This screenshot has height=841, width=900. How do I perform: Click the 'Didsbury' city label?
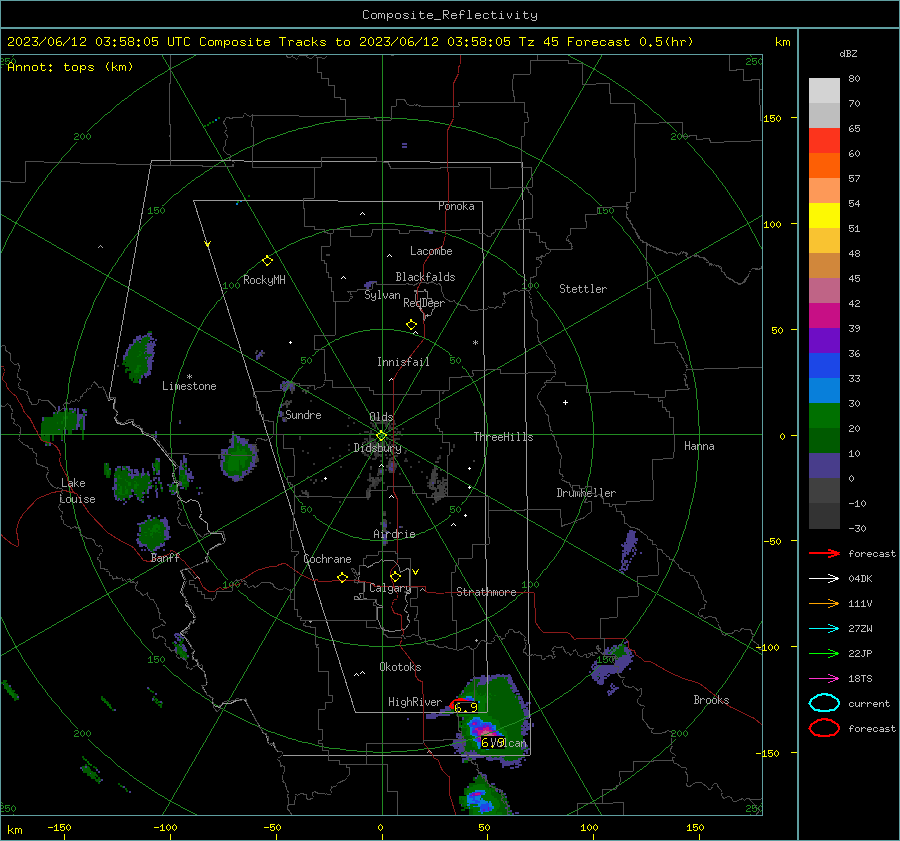tap(378, 448)
